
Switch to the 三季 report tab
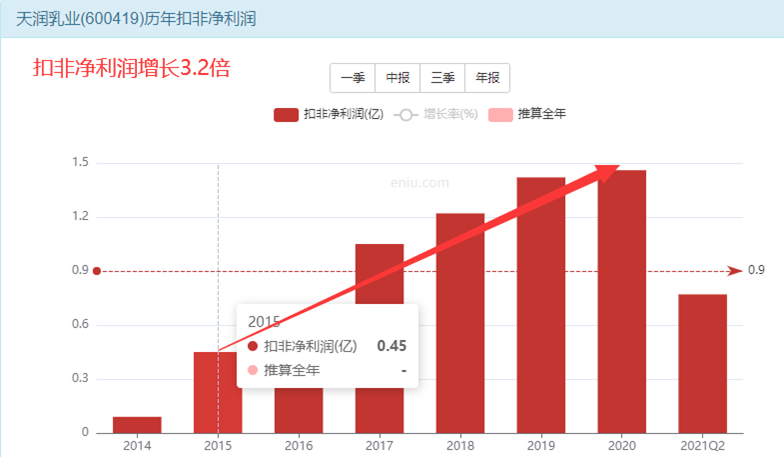pyautogui.click(x=442, y=78)
